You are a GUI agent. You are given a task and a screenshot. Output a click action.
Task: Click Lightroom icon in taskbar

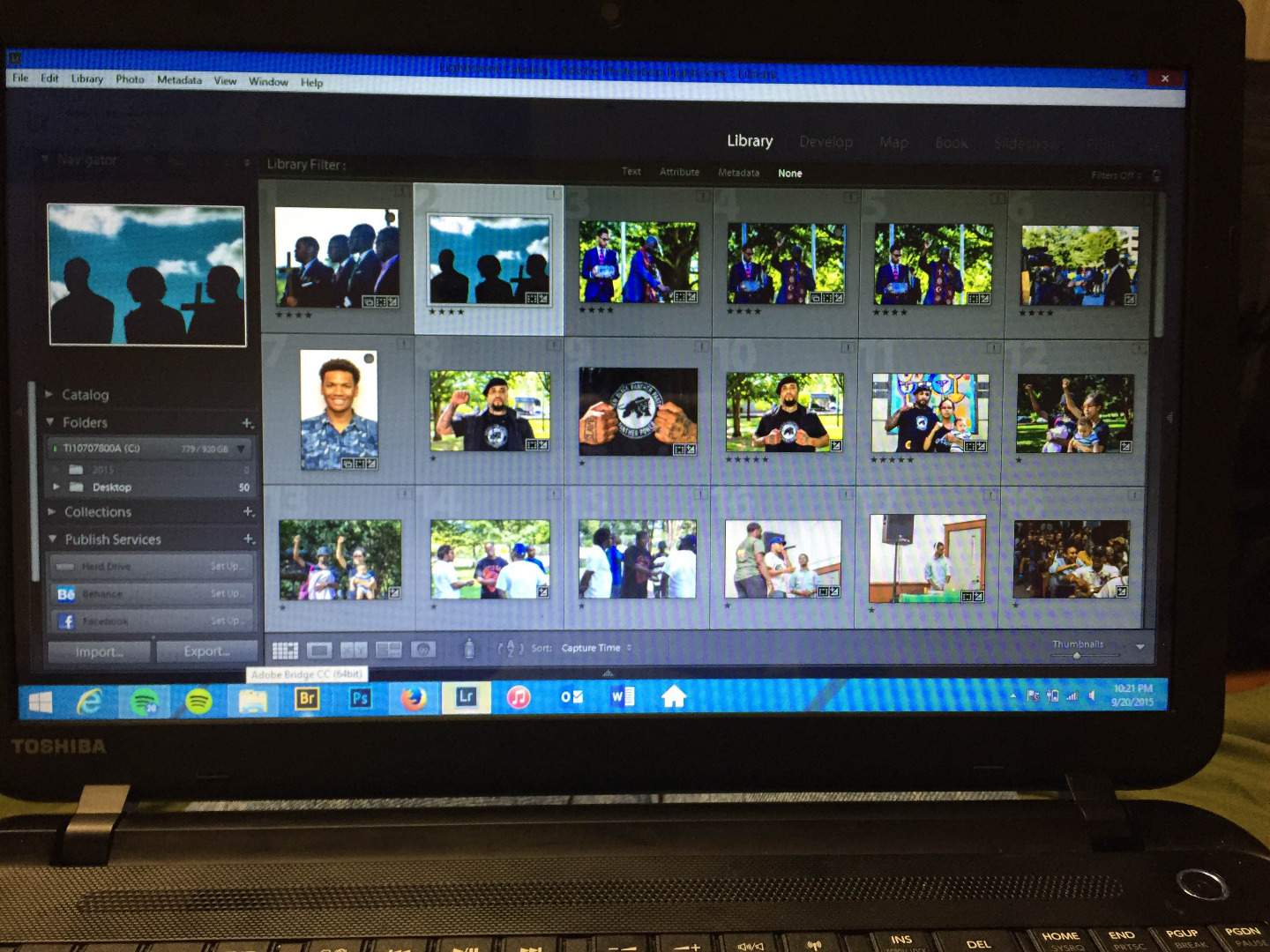pos(467,697)
